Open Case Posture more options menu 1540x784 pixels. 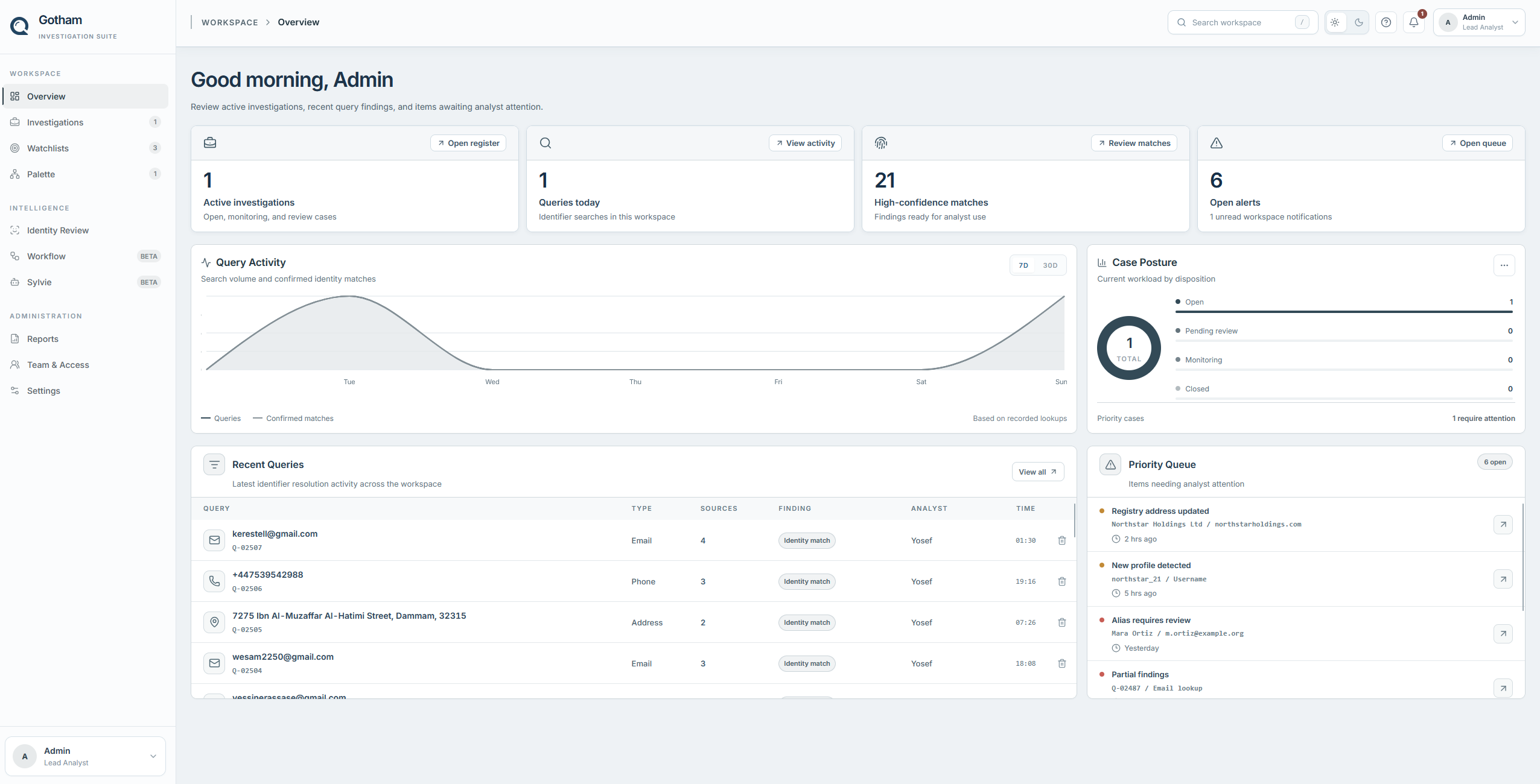[x=1504, y=265]
